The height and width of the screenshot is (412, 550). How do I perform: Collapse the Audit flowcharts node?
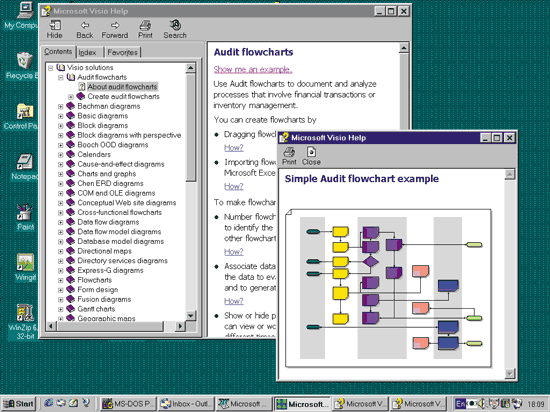[61, 77]
